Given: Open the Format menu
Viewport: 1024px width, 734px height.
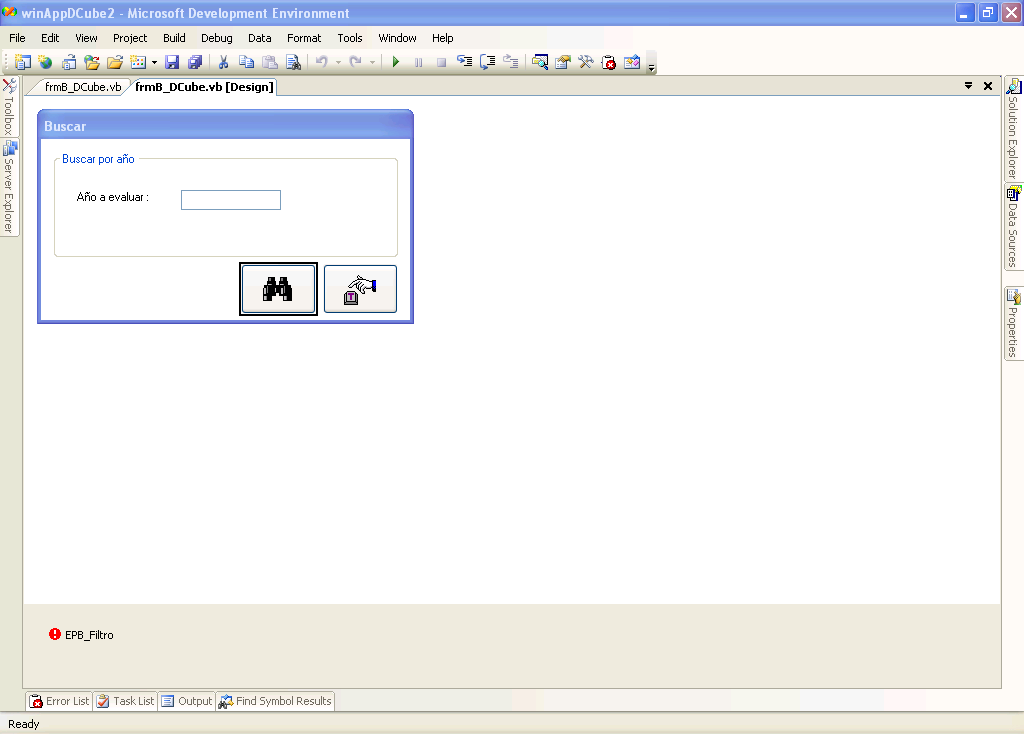Looking at the screenshot, I should [x=304, y=38].
